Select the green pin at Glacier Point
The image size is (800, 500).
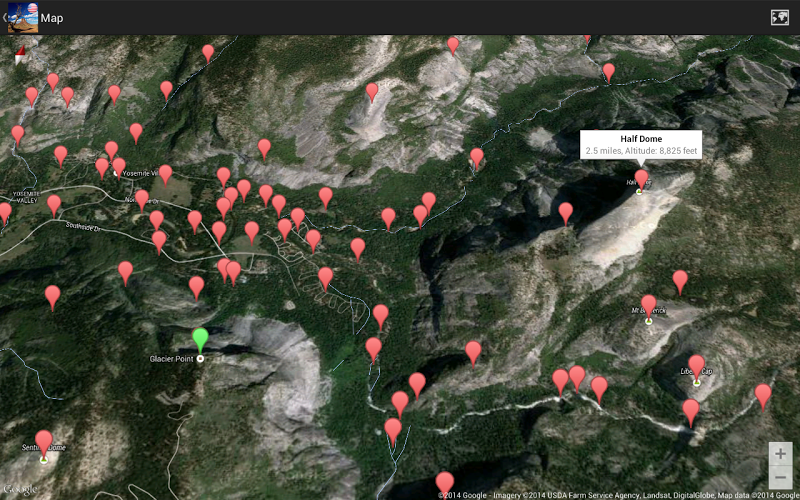point(201,340)
